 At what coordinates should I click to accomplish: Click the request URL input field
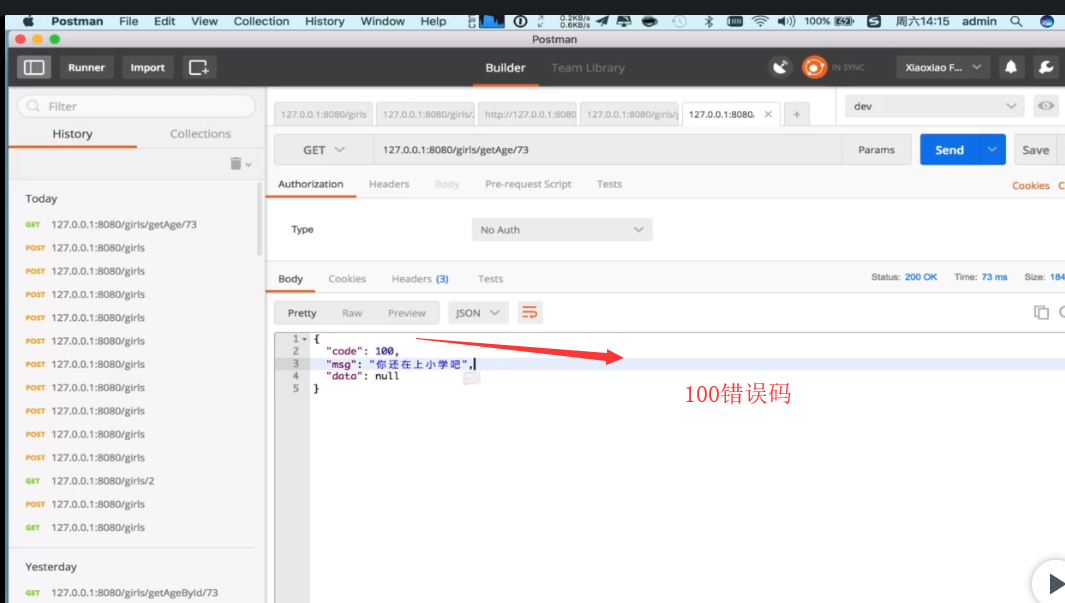(607, 149)
